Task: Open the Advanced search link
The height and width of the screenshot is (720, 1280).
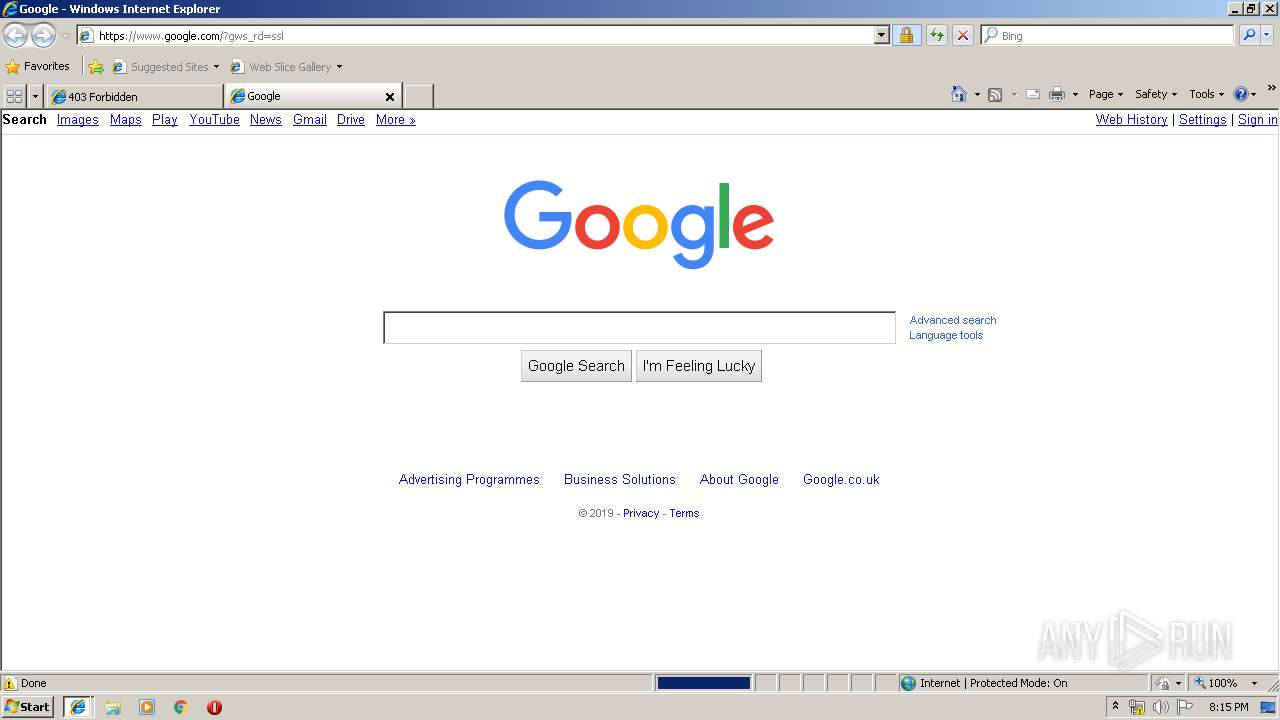Action: [952, 320]
